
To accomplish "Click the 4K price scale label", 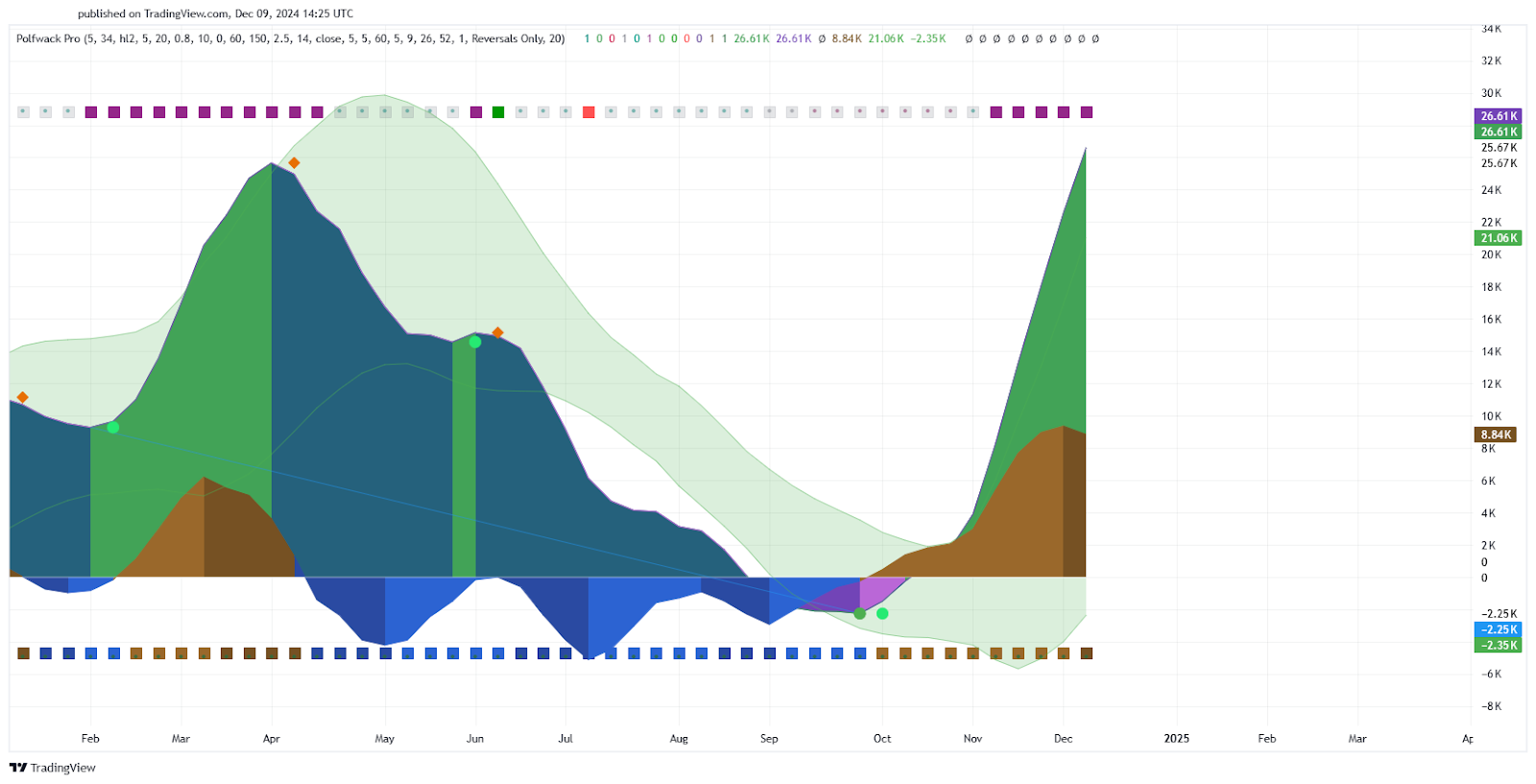I will (1488, 513).
